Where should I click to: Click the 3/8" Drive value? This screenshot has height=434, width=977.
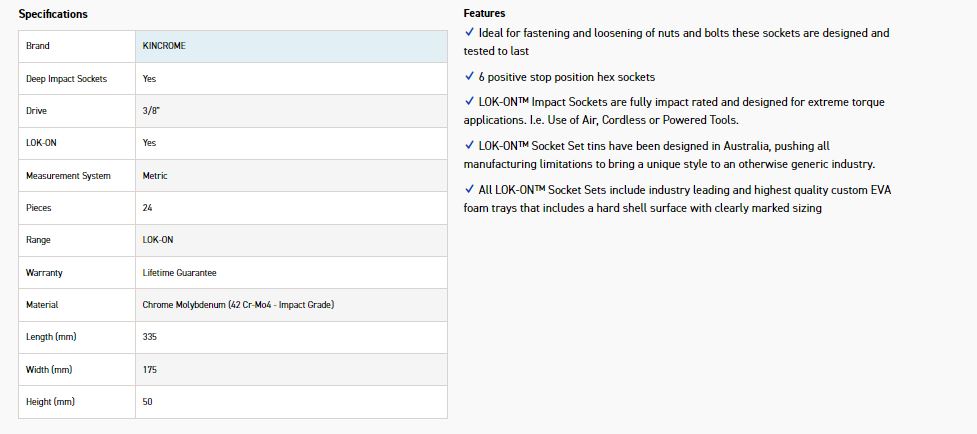click(x=151, y=111)
